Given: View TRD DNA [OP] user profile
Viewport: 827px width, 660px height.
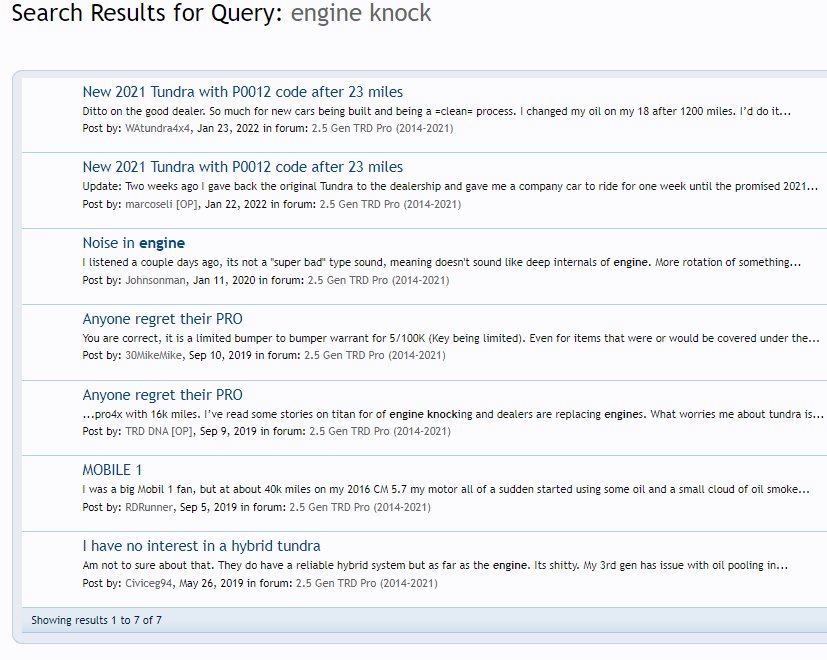Looking at the screenshot, I should point(159,431).
